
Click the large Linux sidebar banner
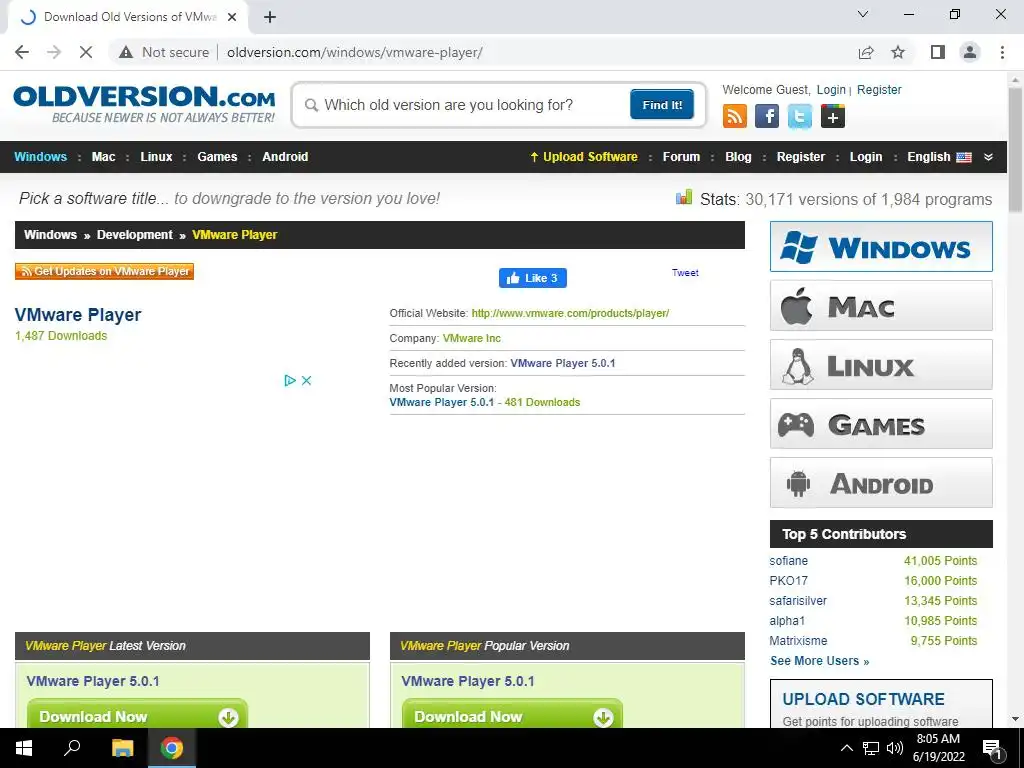(x=881, y=364)
